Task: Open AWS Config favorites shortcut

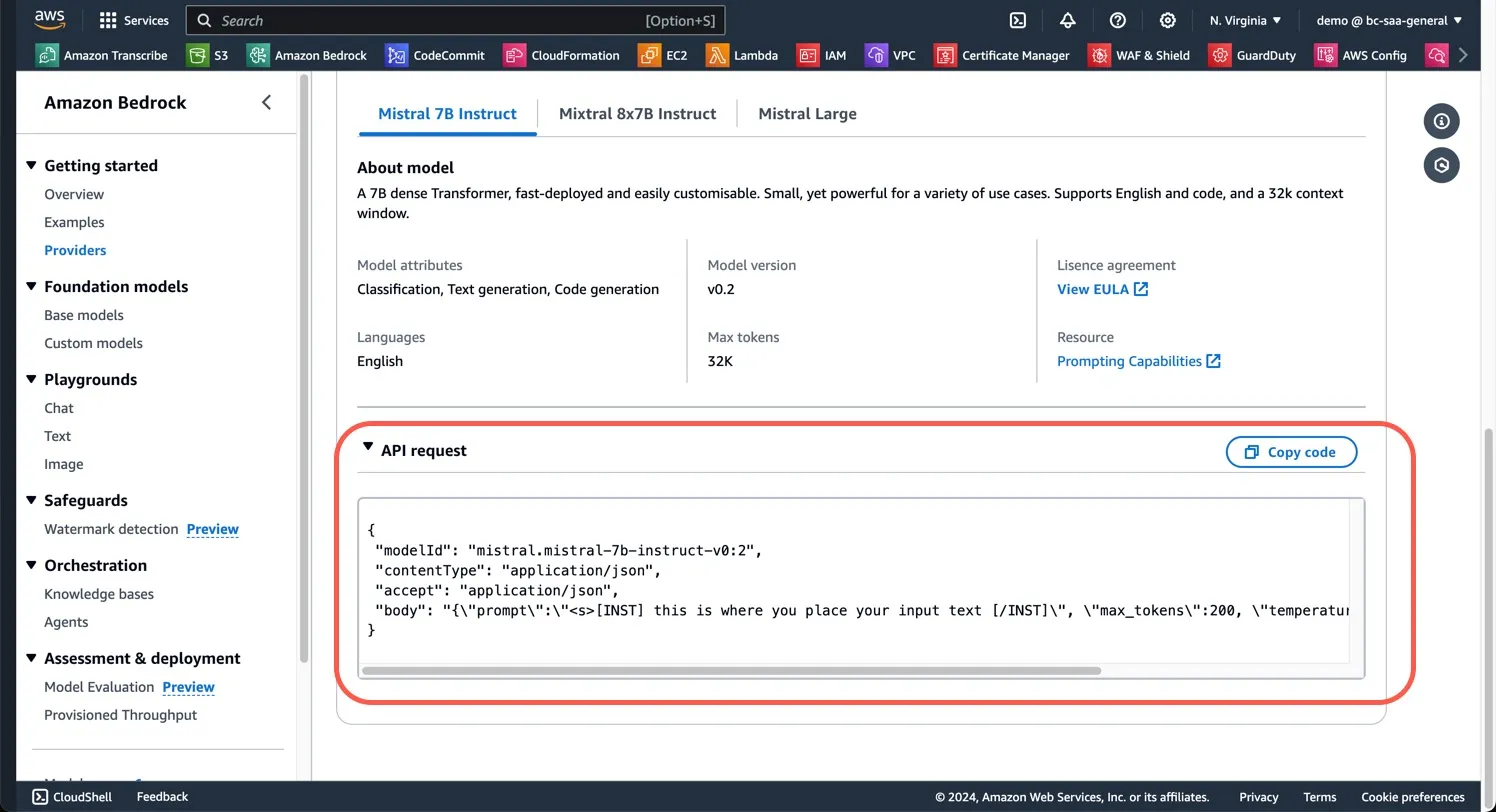Action: (x=1361, y=55)
